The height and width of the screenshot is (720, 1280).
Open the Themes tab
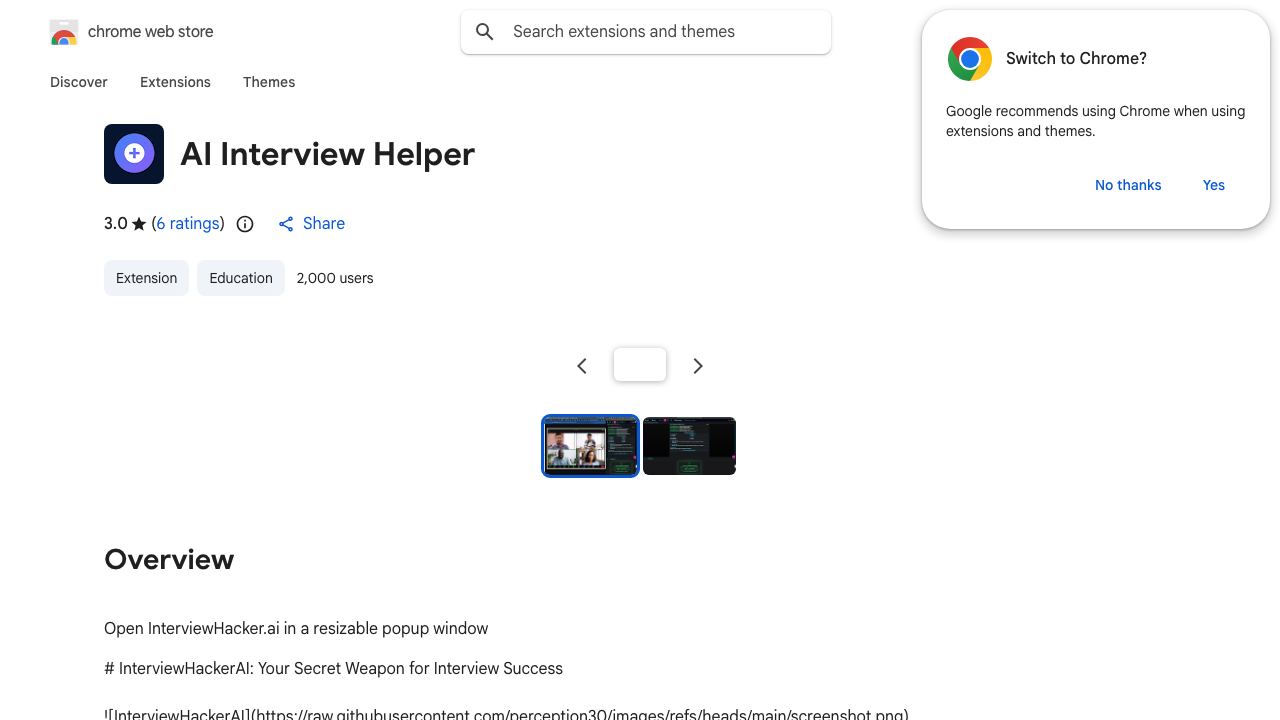269,82
